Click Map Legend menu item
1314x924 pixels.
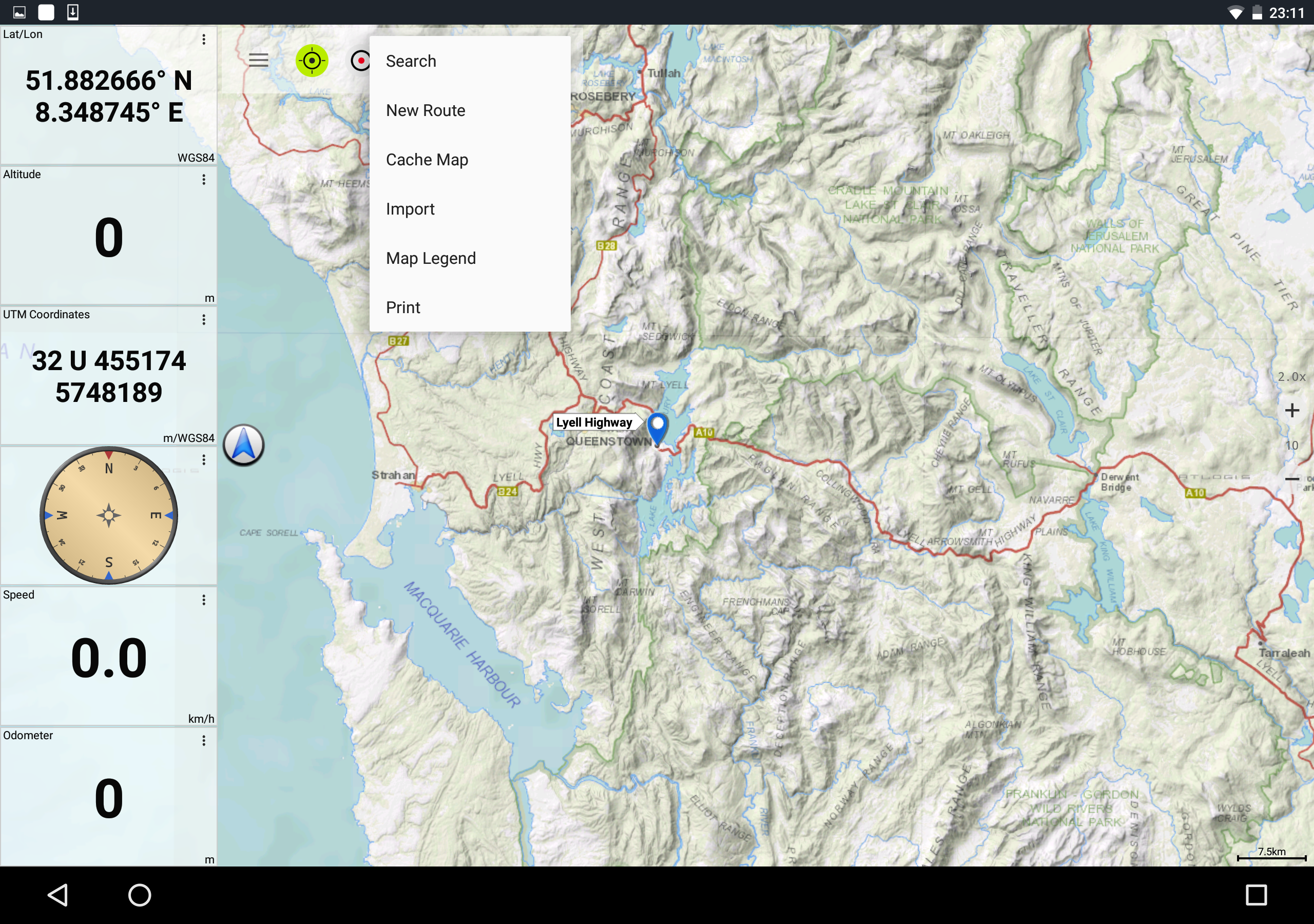click(x=430, y=258)
